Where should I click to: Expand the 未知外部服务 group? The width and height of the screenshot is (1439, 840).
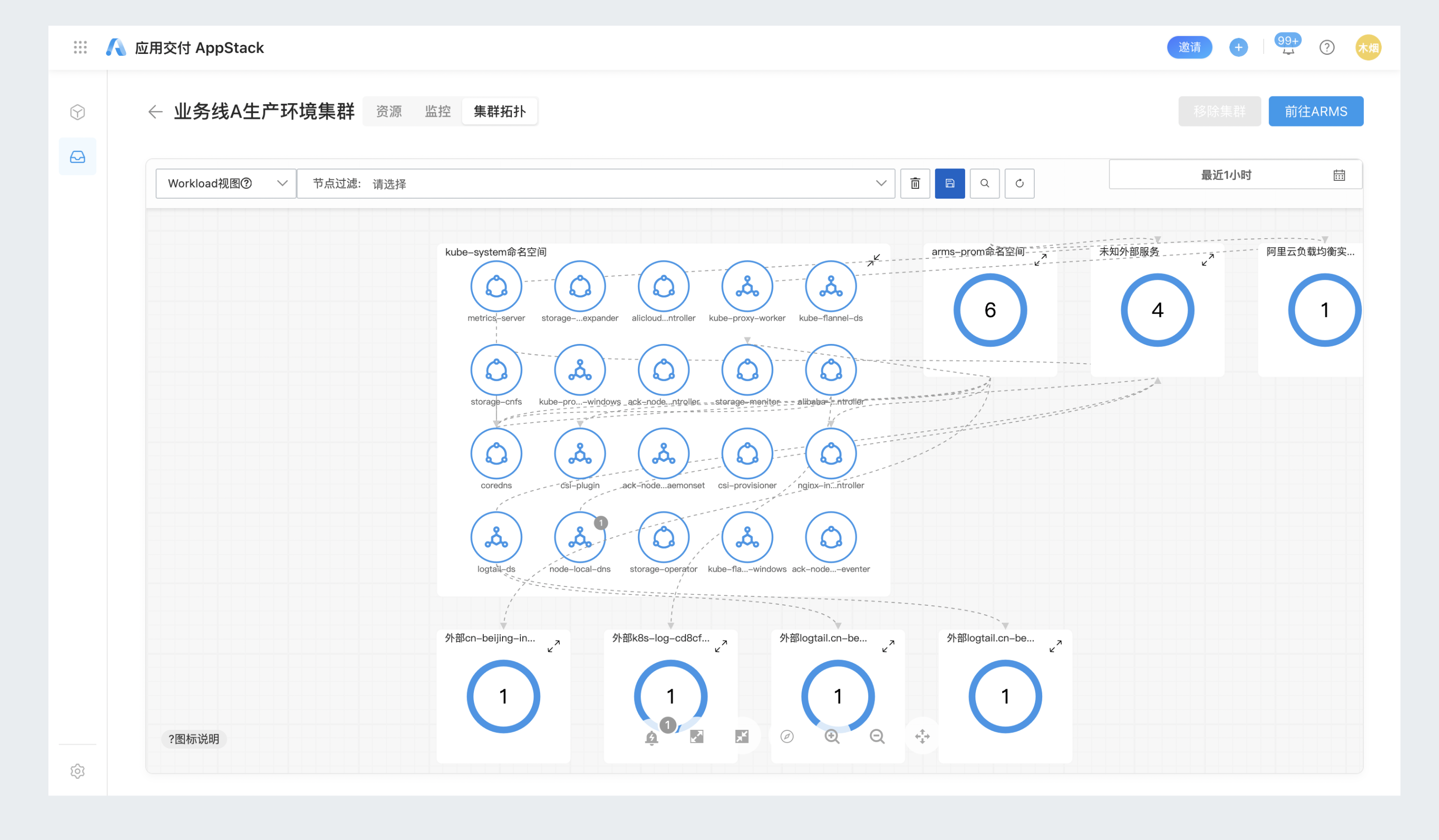[x=1208, y=260]
